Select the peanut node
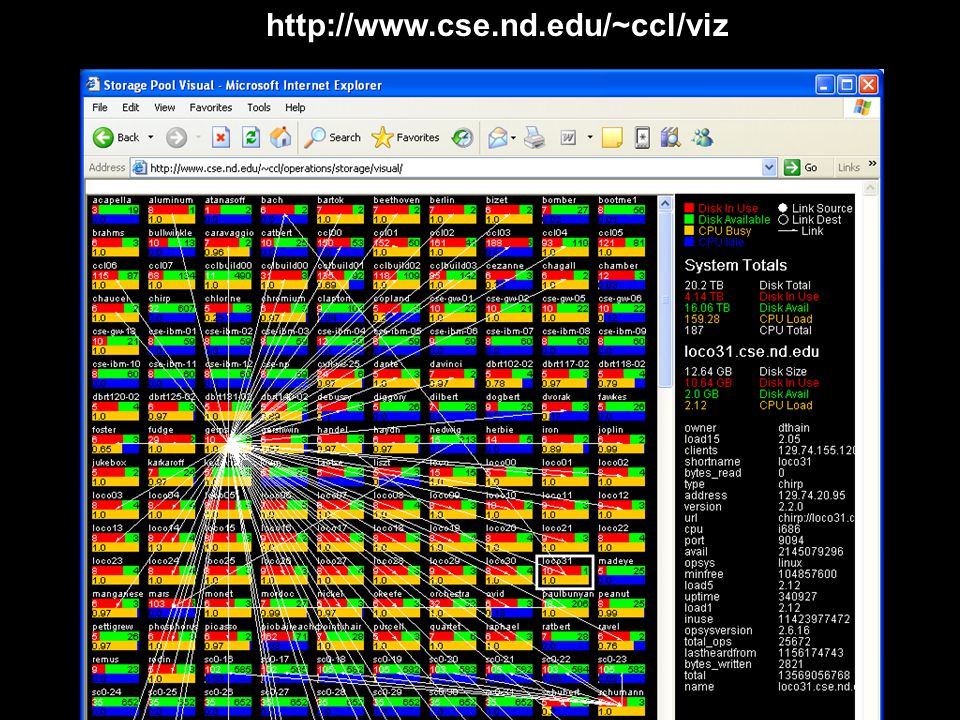Image resolution: width=960 pixels, height=720 pixels. (621, 604)
